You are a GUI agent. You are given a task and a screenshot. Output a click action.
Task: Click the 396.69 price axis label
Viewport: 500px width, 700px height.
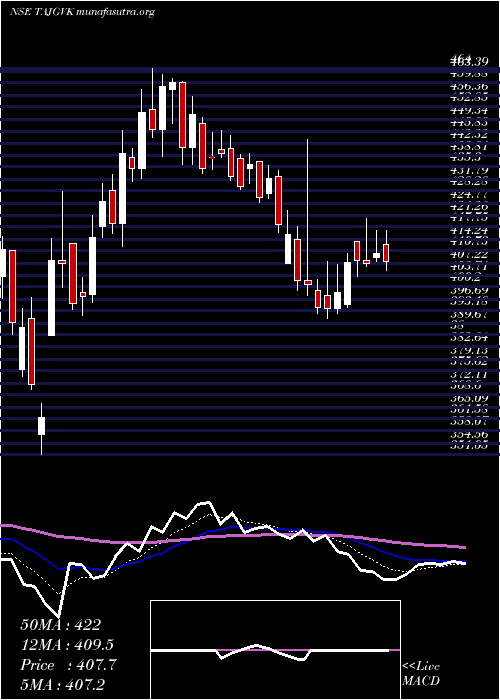[x=470, y=291]
